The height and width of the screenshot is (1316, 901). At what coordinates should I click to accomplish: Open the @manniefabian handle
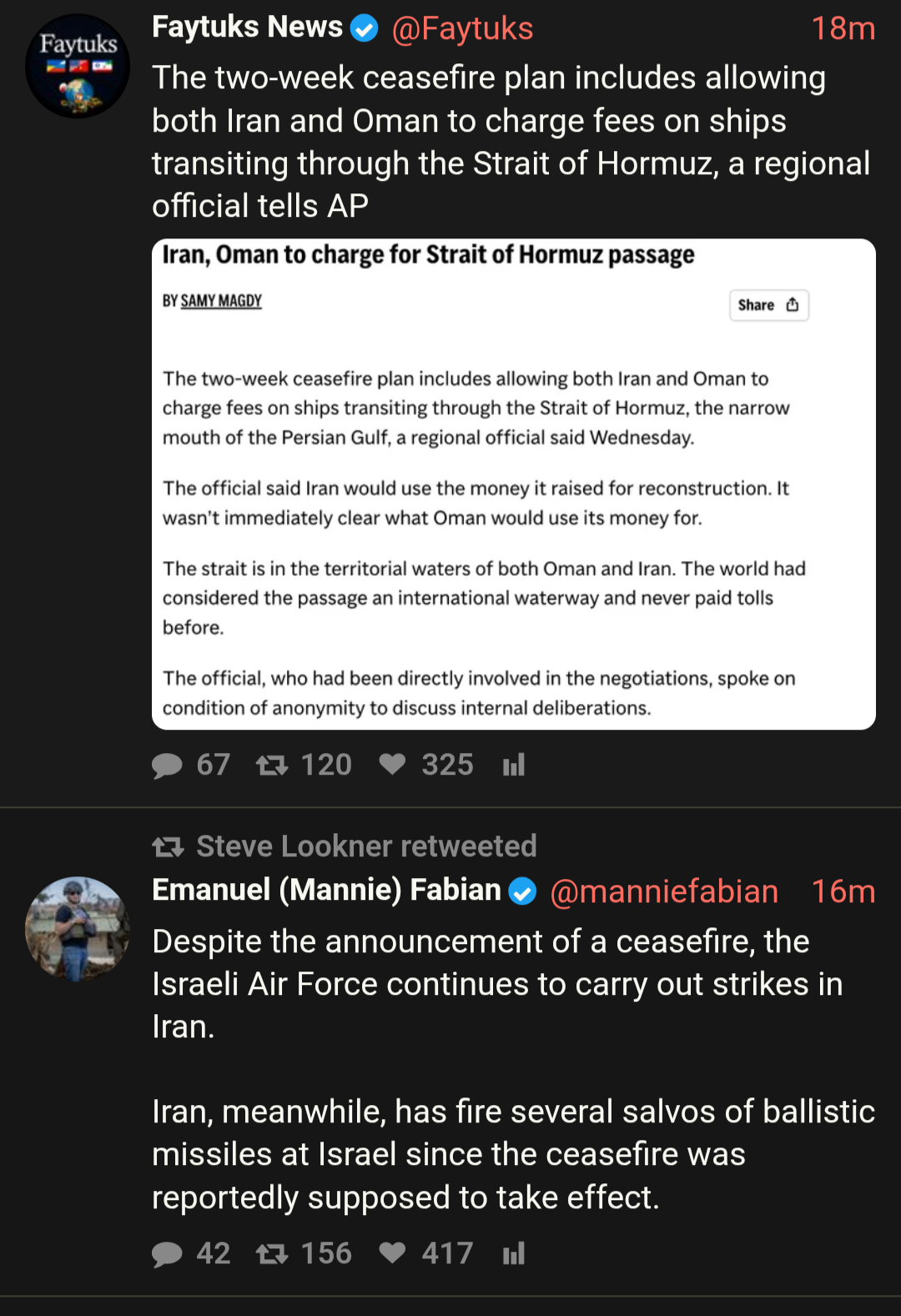tap(664, 892)
